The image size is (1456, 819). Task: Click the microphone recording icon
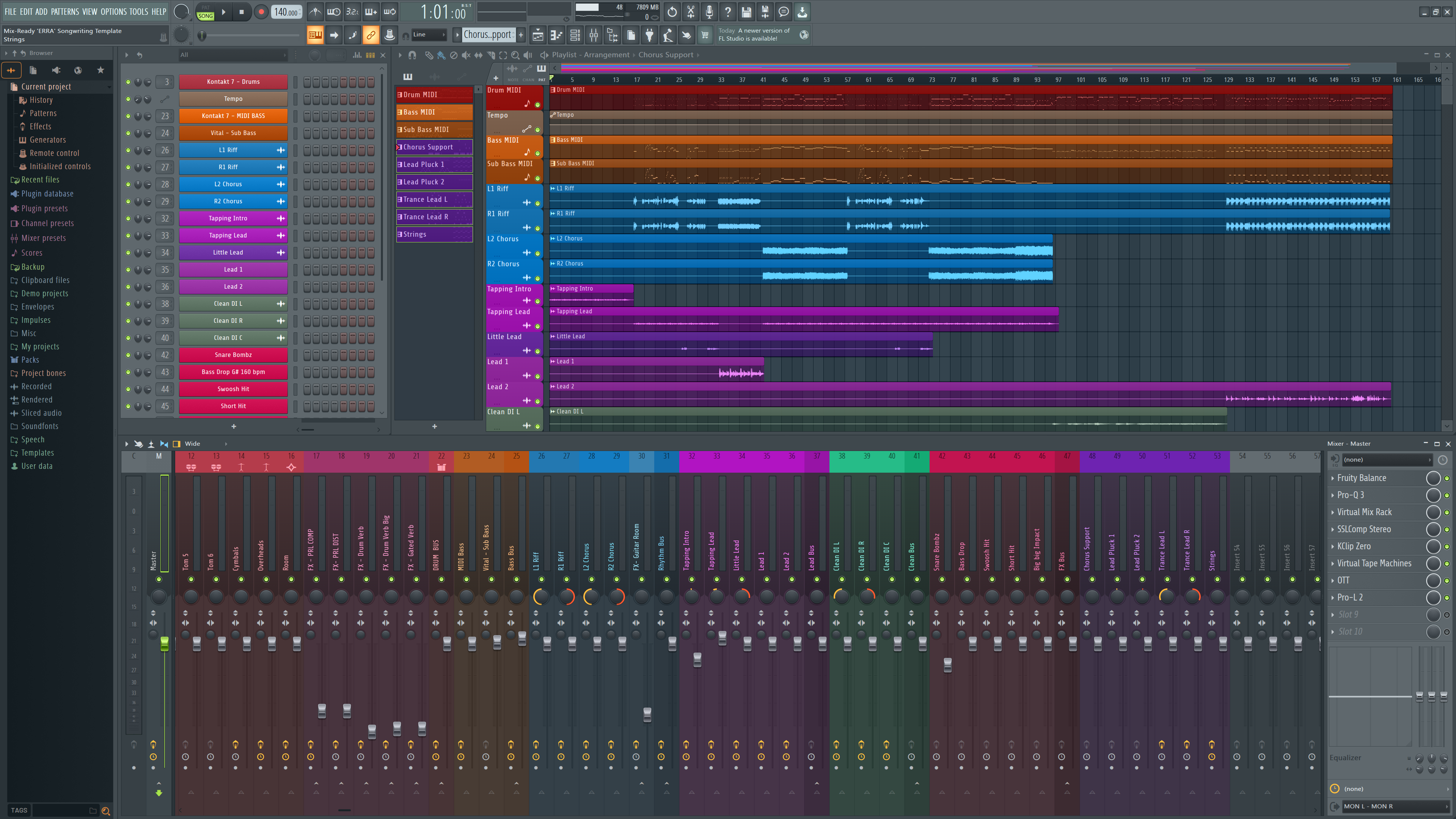(x=709, y=12)
